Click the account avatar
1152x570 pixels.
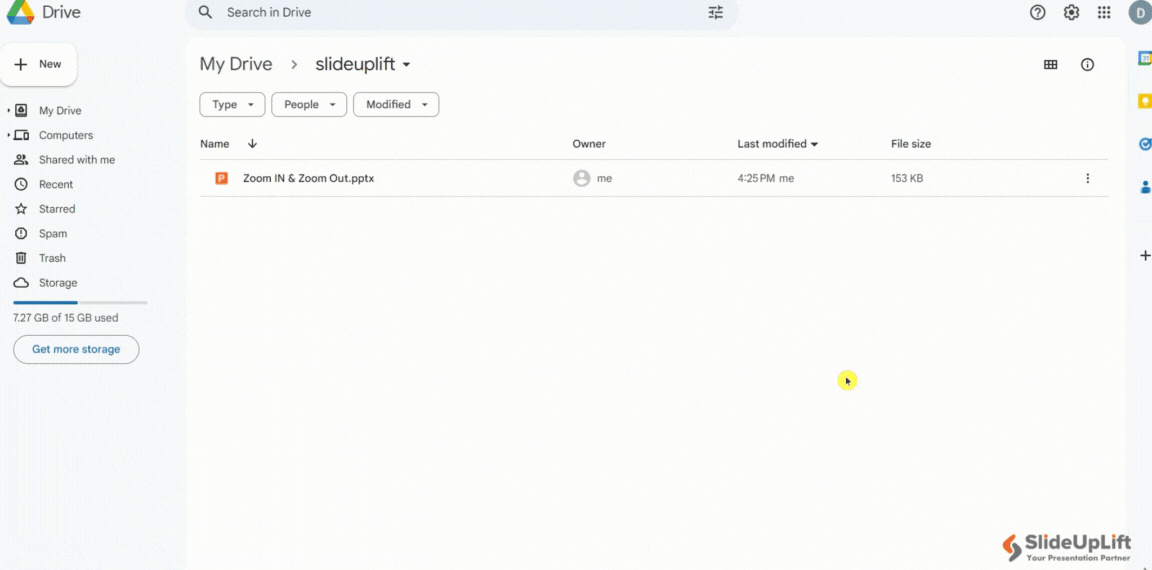pos(1141,12)
